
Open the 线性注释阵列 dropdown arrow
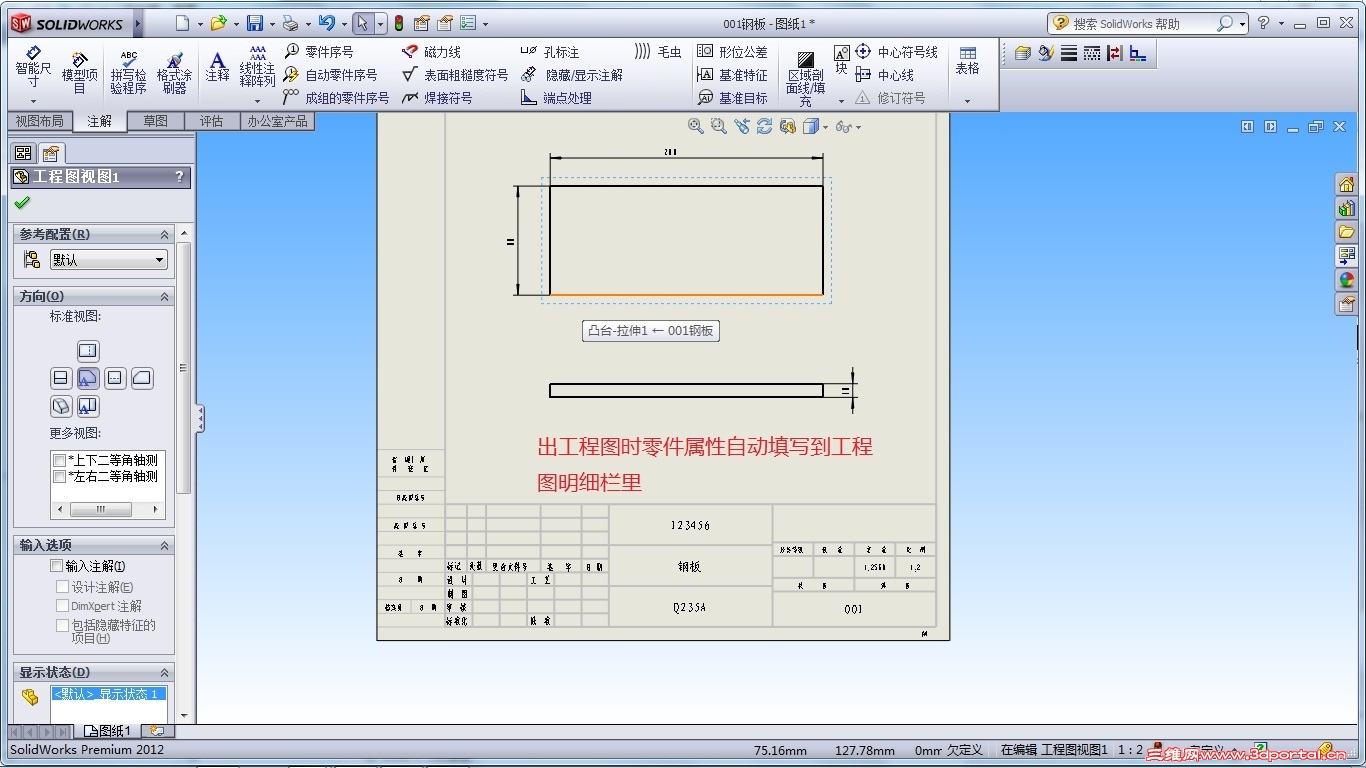pos(257,101)
